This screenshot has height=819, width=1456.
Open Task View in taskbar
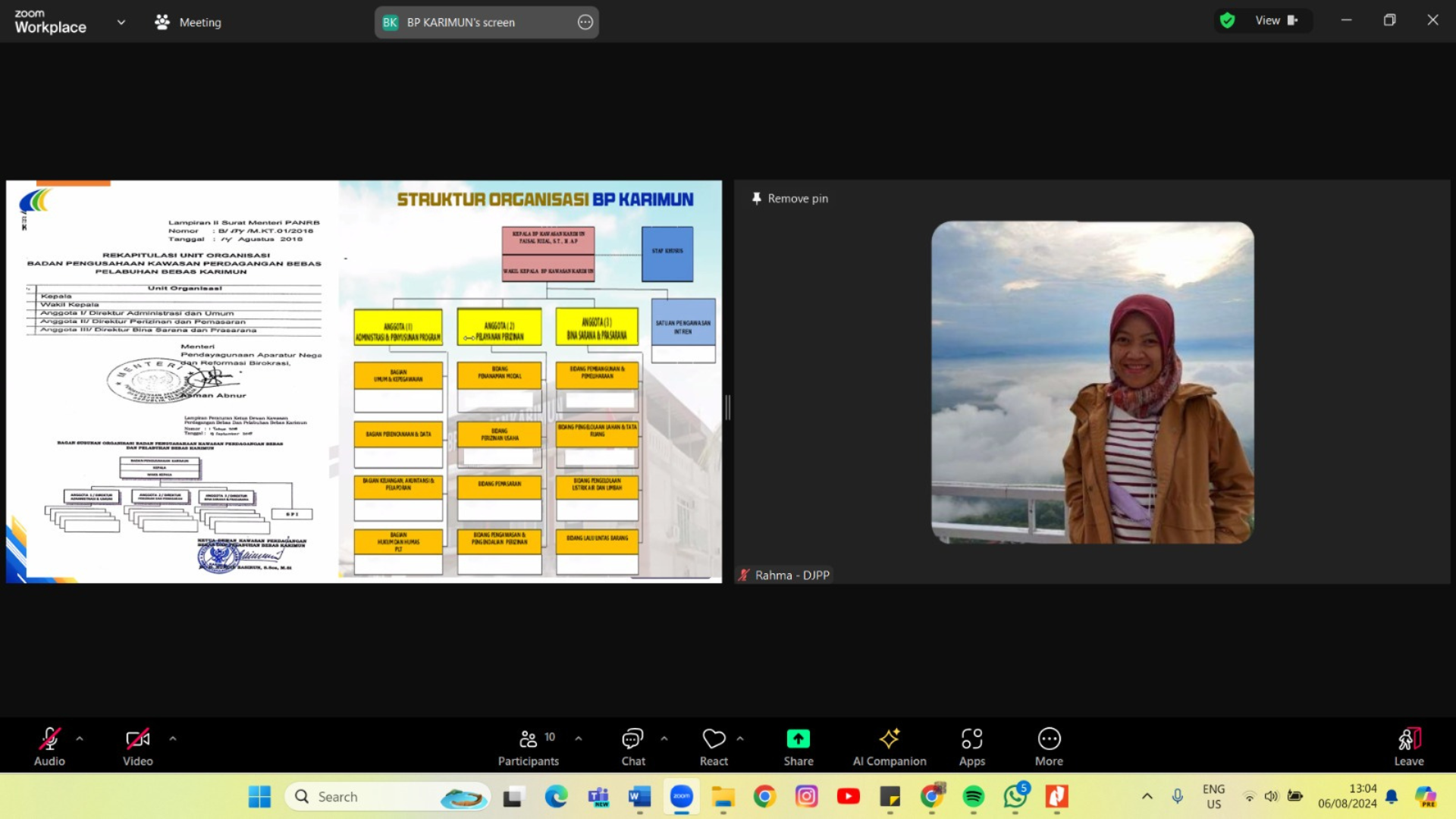pos(513,796)
